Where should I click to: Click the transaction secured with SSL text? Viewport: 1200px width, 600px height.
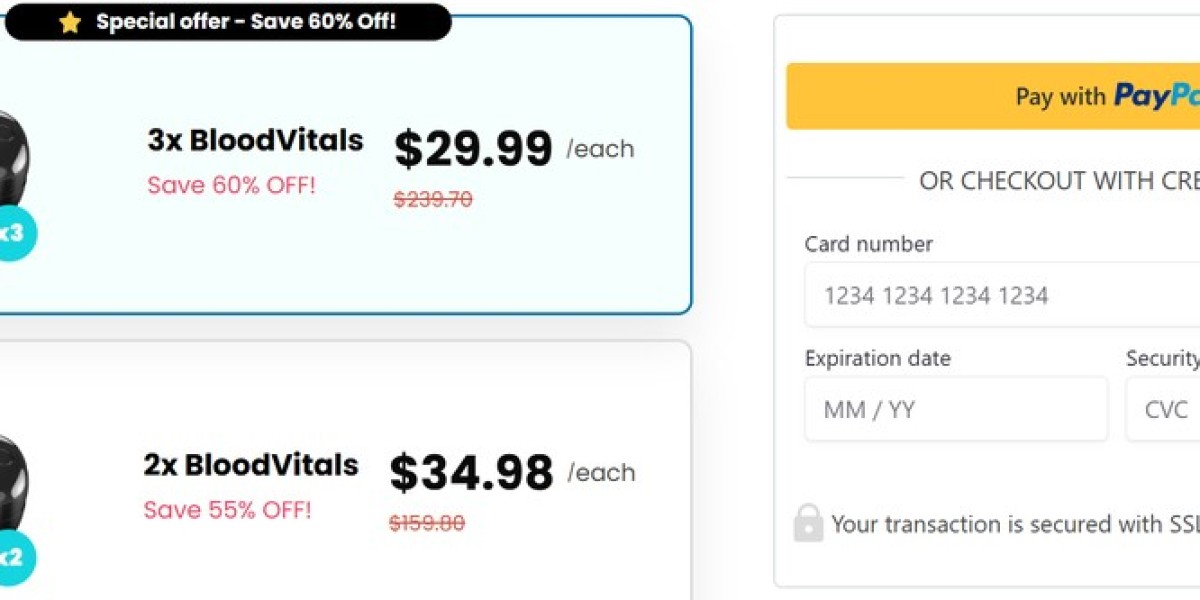(x=1010, y=524)
